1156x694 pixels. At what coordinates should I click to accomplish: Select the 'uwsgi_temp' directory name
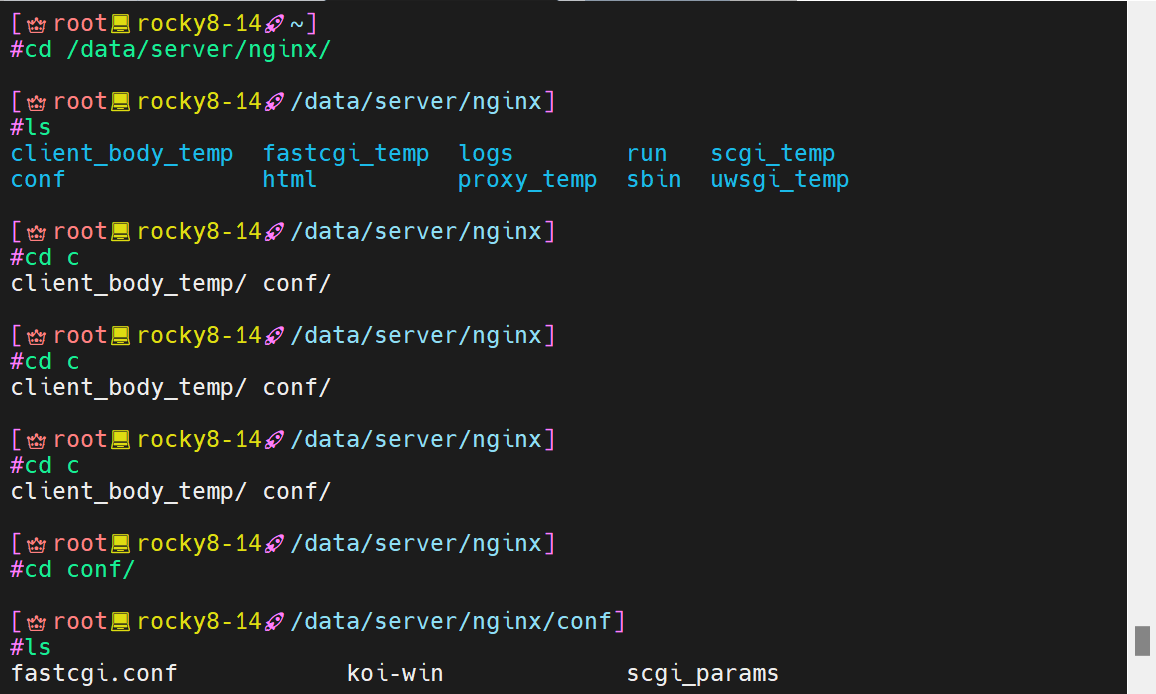(779, 180)
